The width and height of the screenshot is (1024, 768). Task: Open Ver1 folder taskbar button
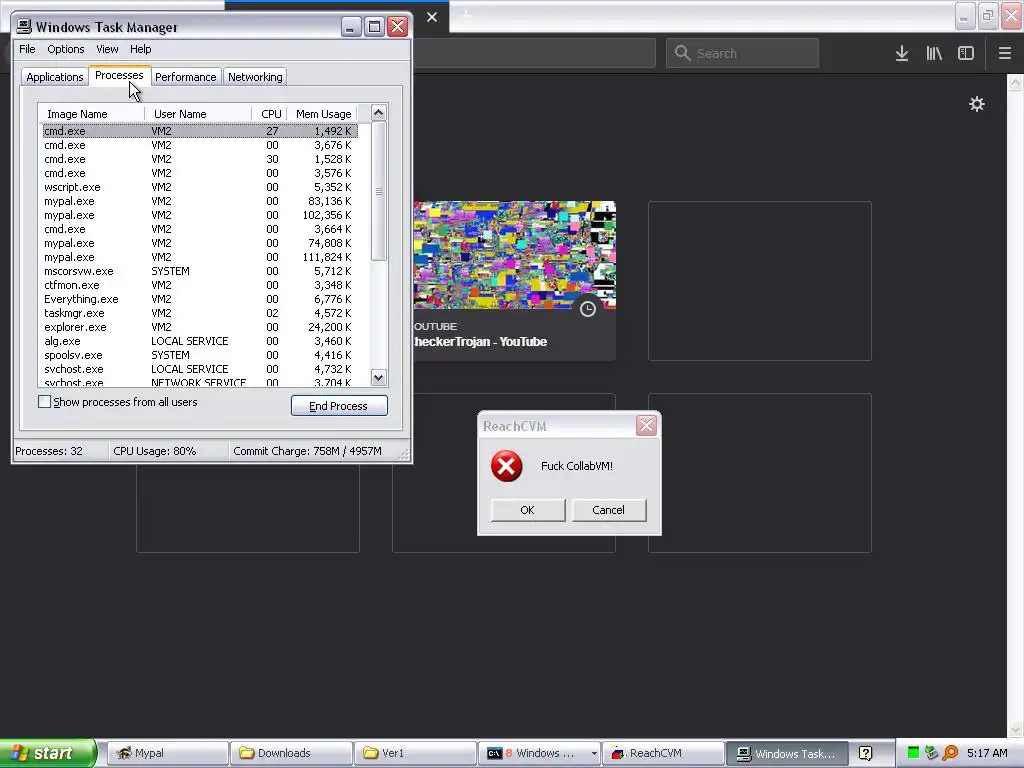(415, 753)
